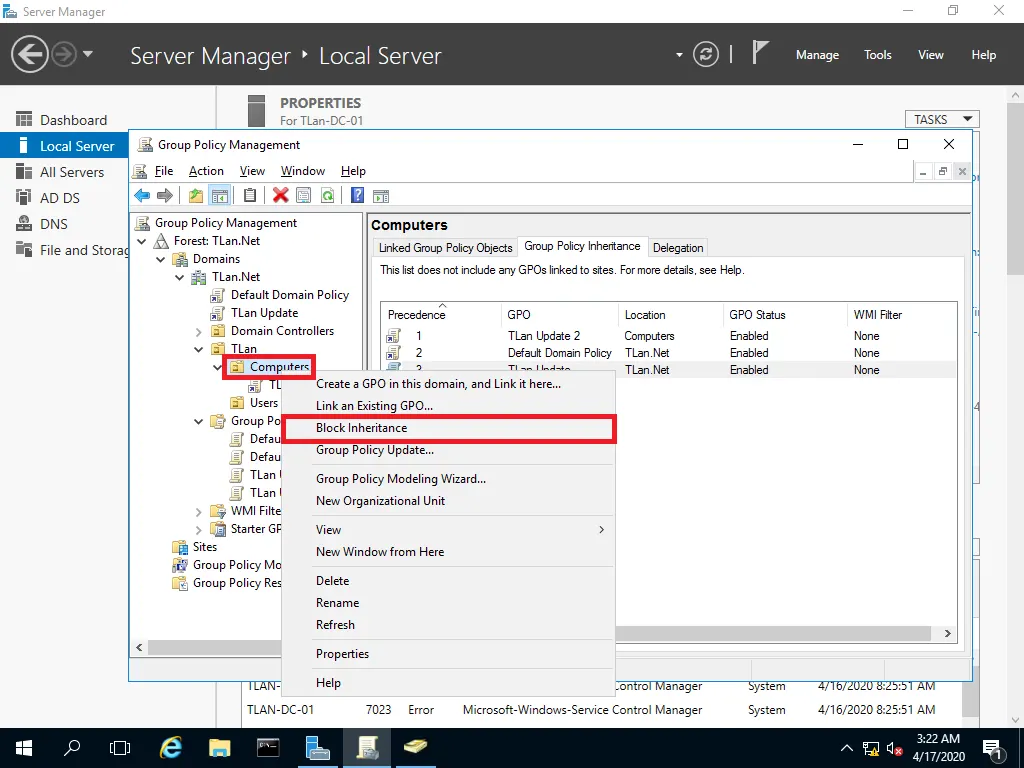Expand the Domain Controllers node
Viewport: 1024px width, 768px height.
(198, 331)
